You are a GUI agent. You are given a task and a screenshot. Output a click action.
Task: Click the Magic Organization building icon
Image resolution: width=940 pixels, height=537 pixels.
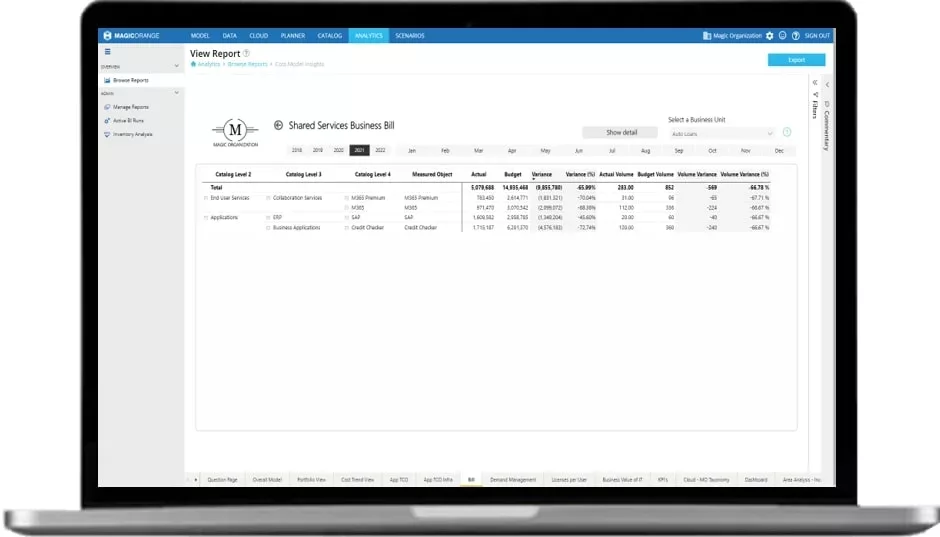pos(707,36)
